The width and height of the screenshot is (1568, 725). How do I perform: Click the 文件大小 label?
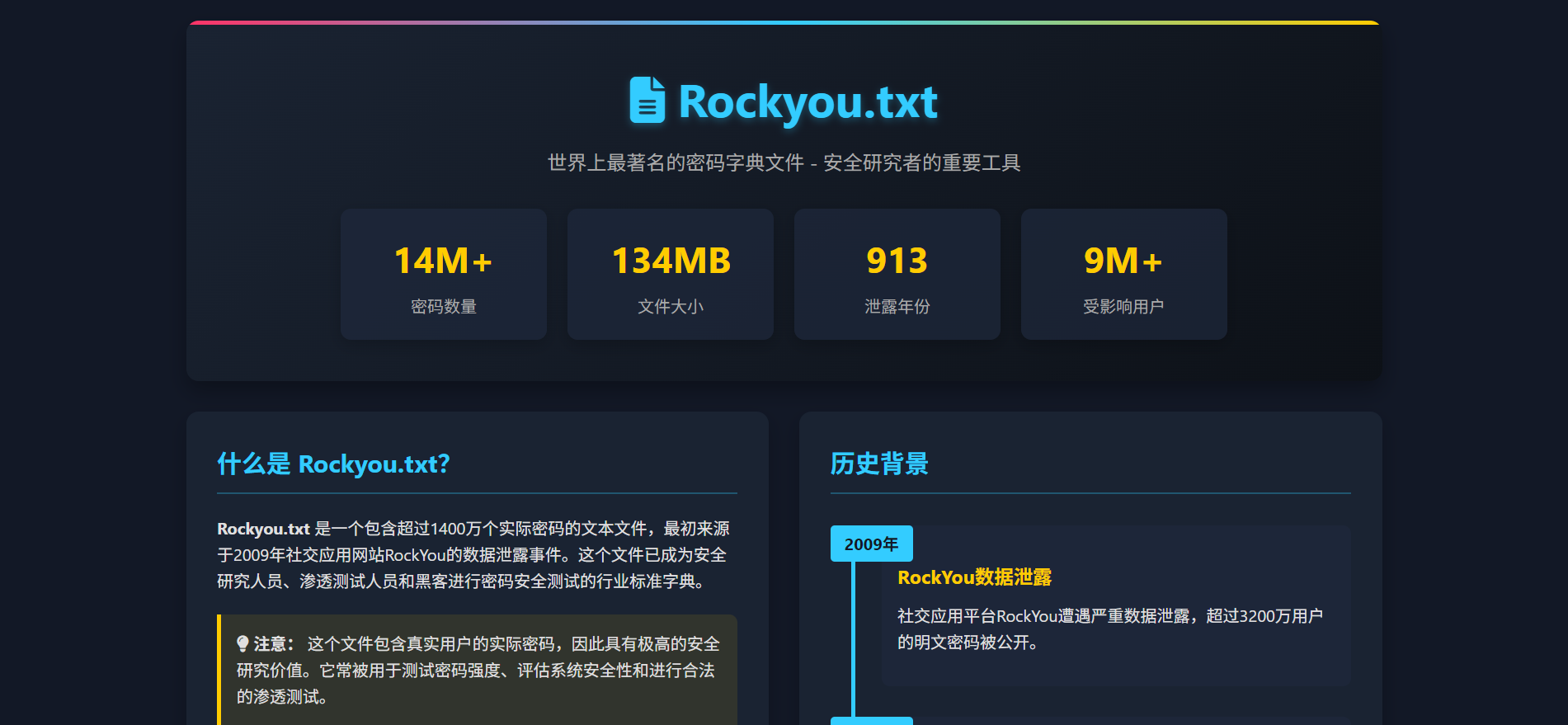[x=670, y=307]
